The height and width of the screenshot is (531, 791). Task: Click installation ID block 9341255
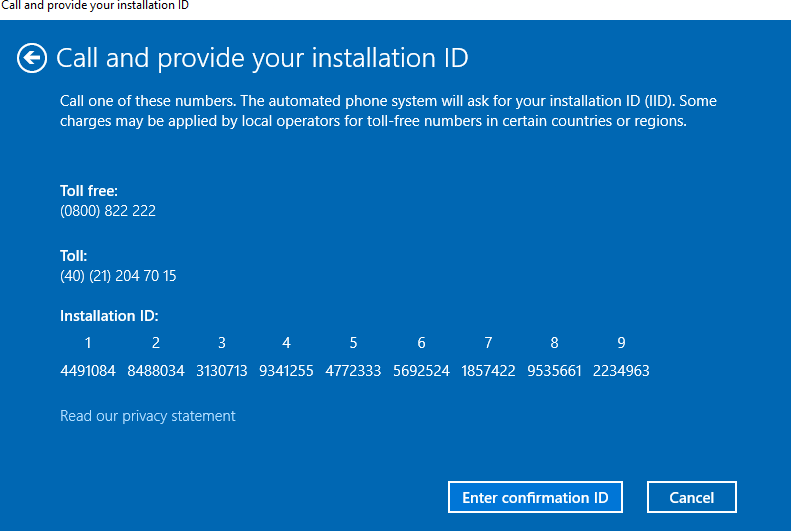tap(286, 371)
